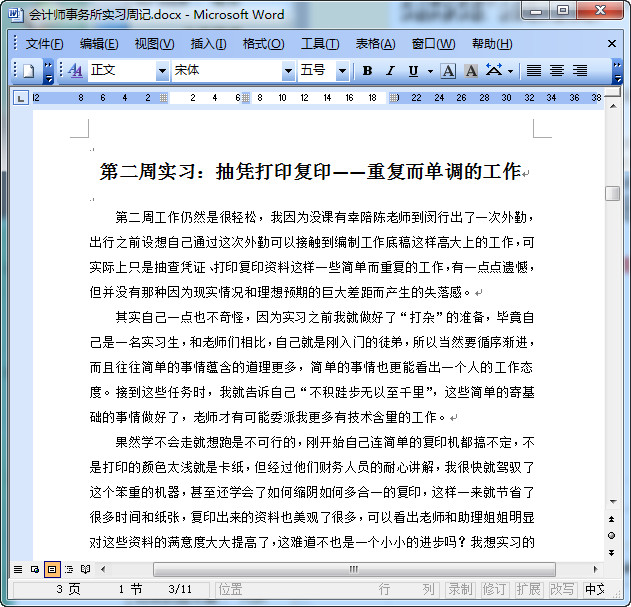Toggle 录制 macro recording in status bar

(460, 589)
